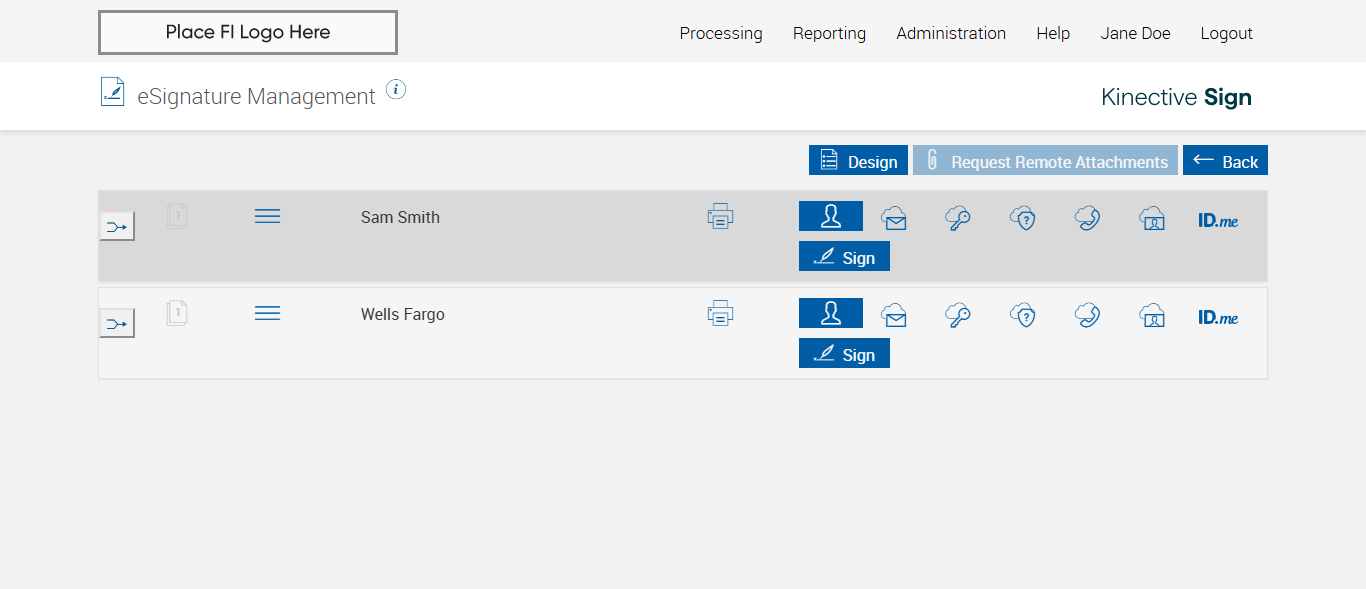
Task: Click the merge arrow button for Sam Smith
Action: tap(117, 227)
